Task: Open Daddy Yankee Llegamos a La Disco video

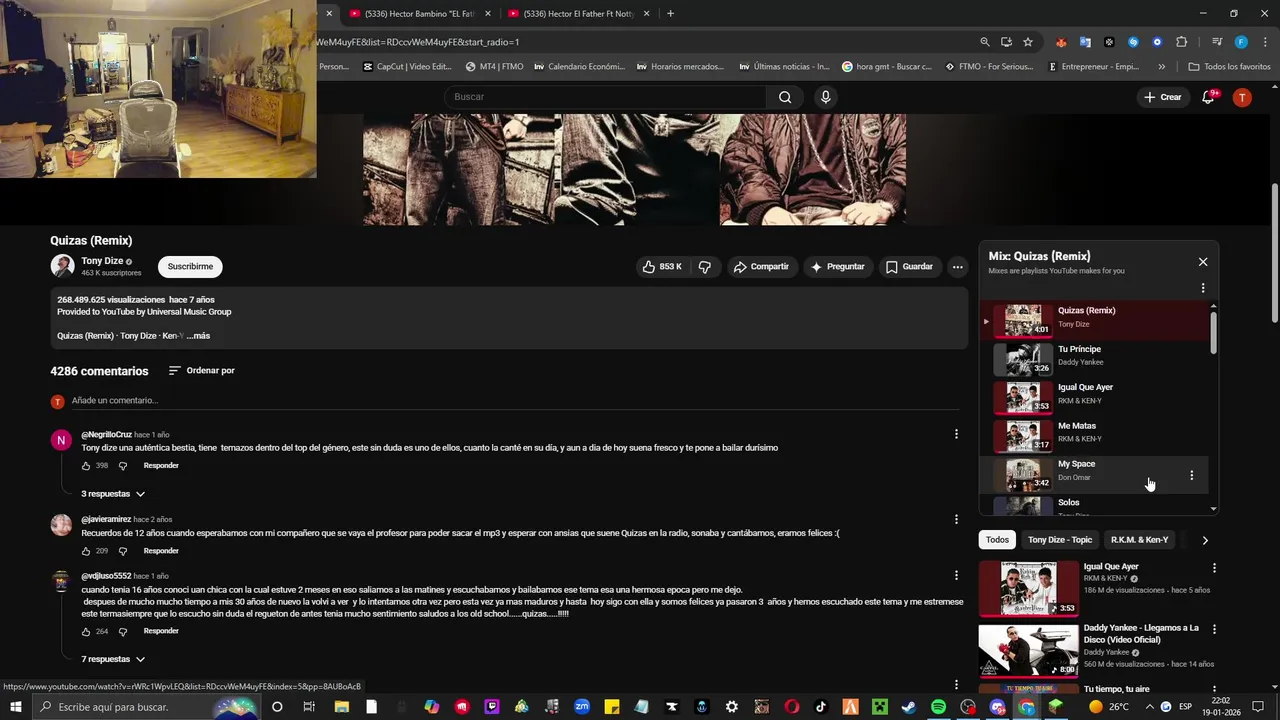Action: (x=1098, y=650)
